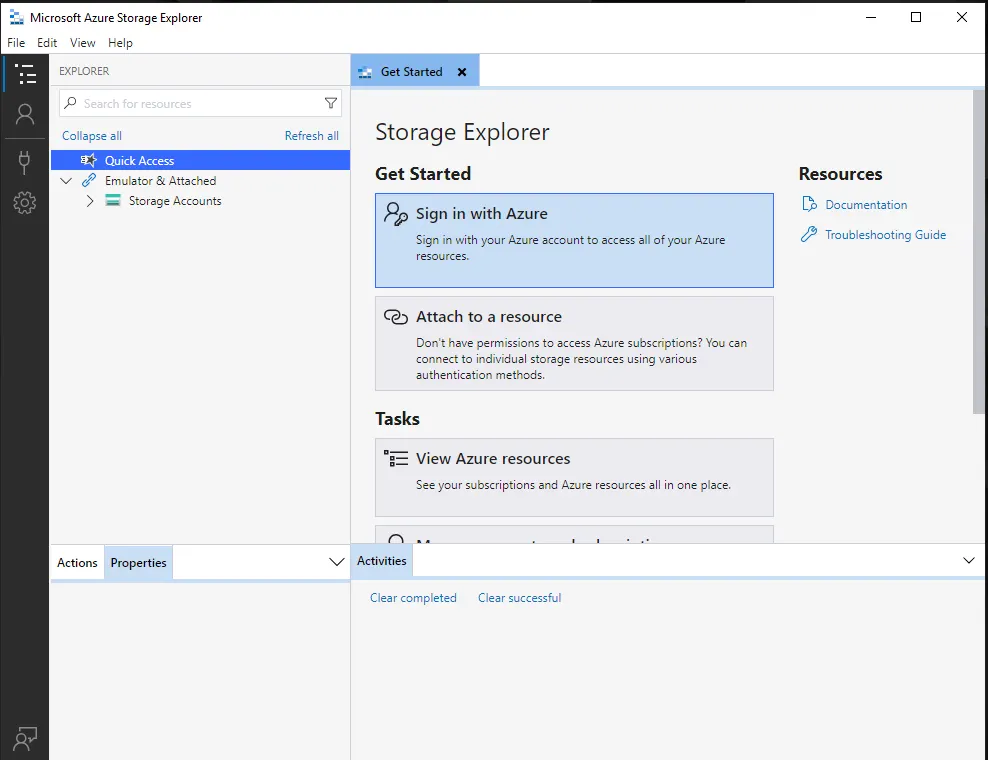
Task: Click the Quick Access star icon
Action: coord(88,160)
